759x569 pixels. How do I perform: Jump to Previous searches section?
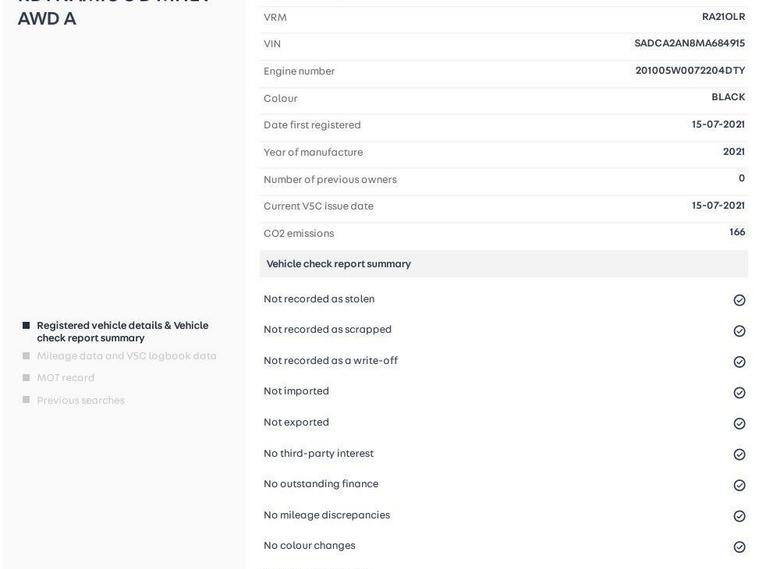[80, 401]
